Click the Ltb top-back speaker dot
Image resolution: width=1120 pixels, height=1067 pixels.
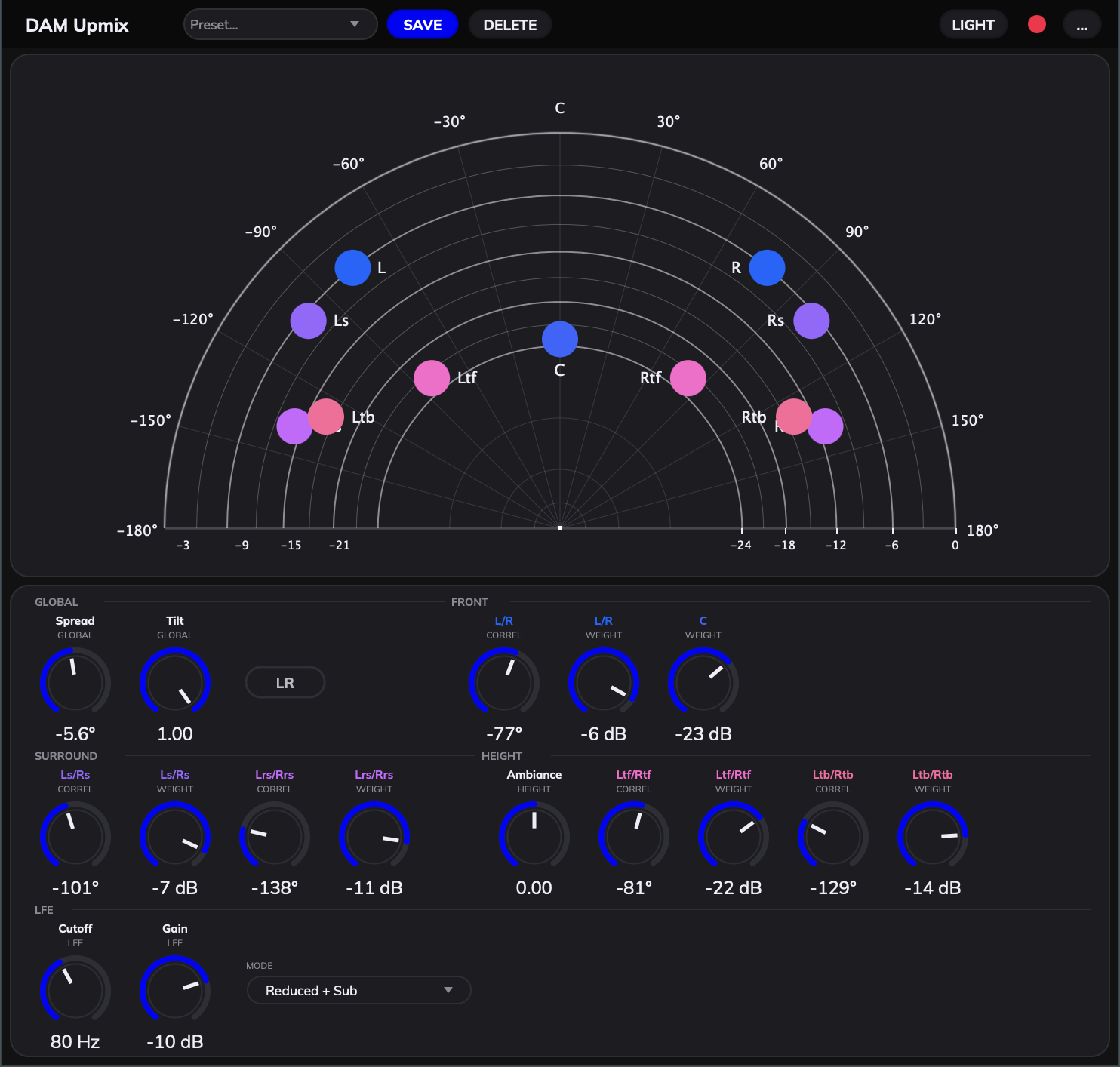(326, 417)
